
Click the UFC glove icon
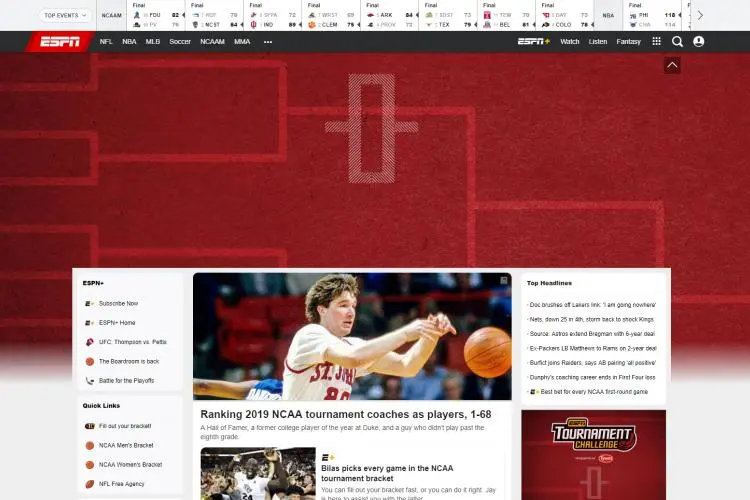[89, 342]
